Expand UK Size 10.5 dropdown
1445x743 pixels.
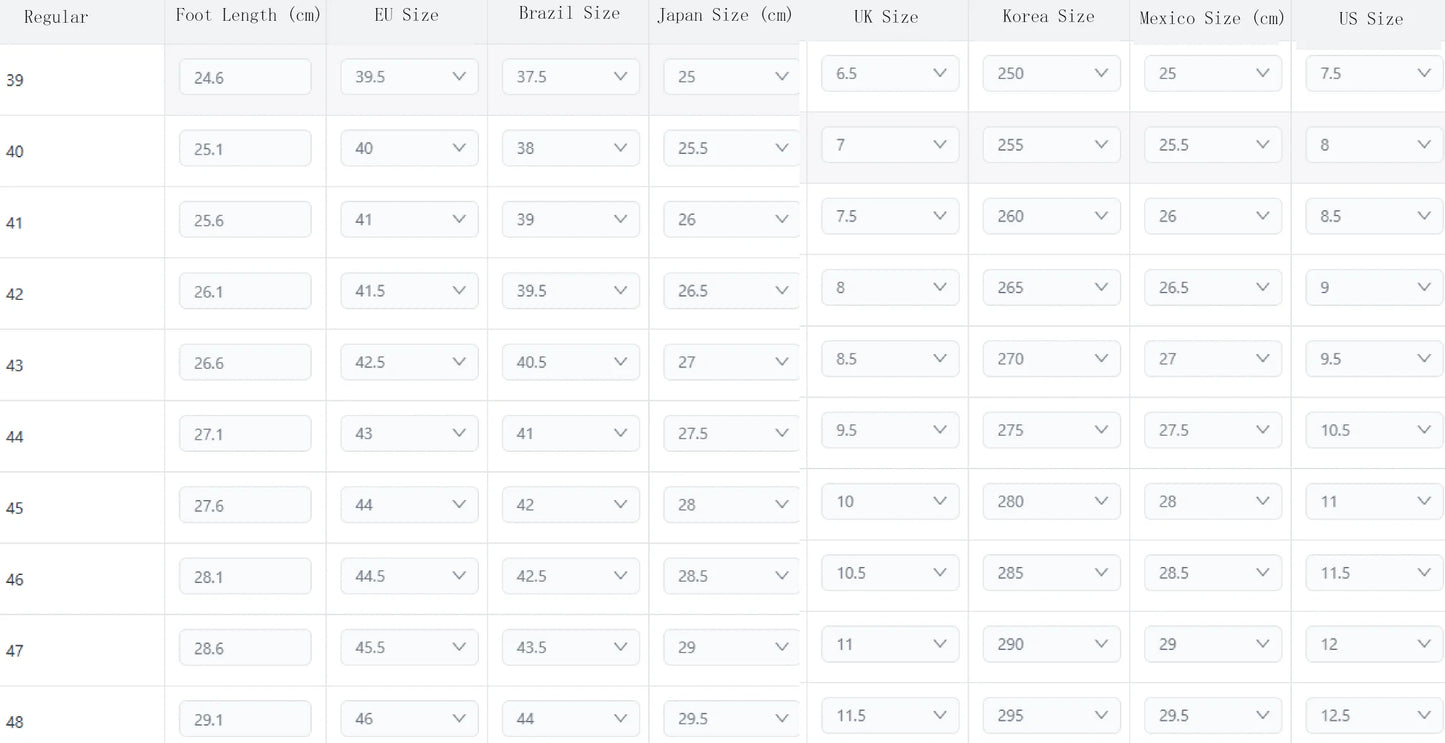890,574
